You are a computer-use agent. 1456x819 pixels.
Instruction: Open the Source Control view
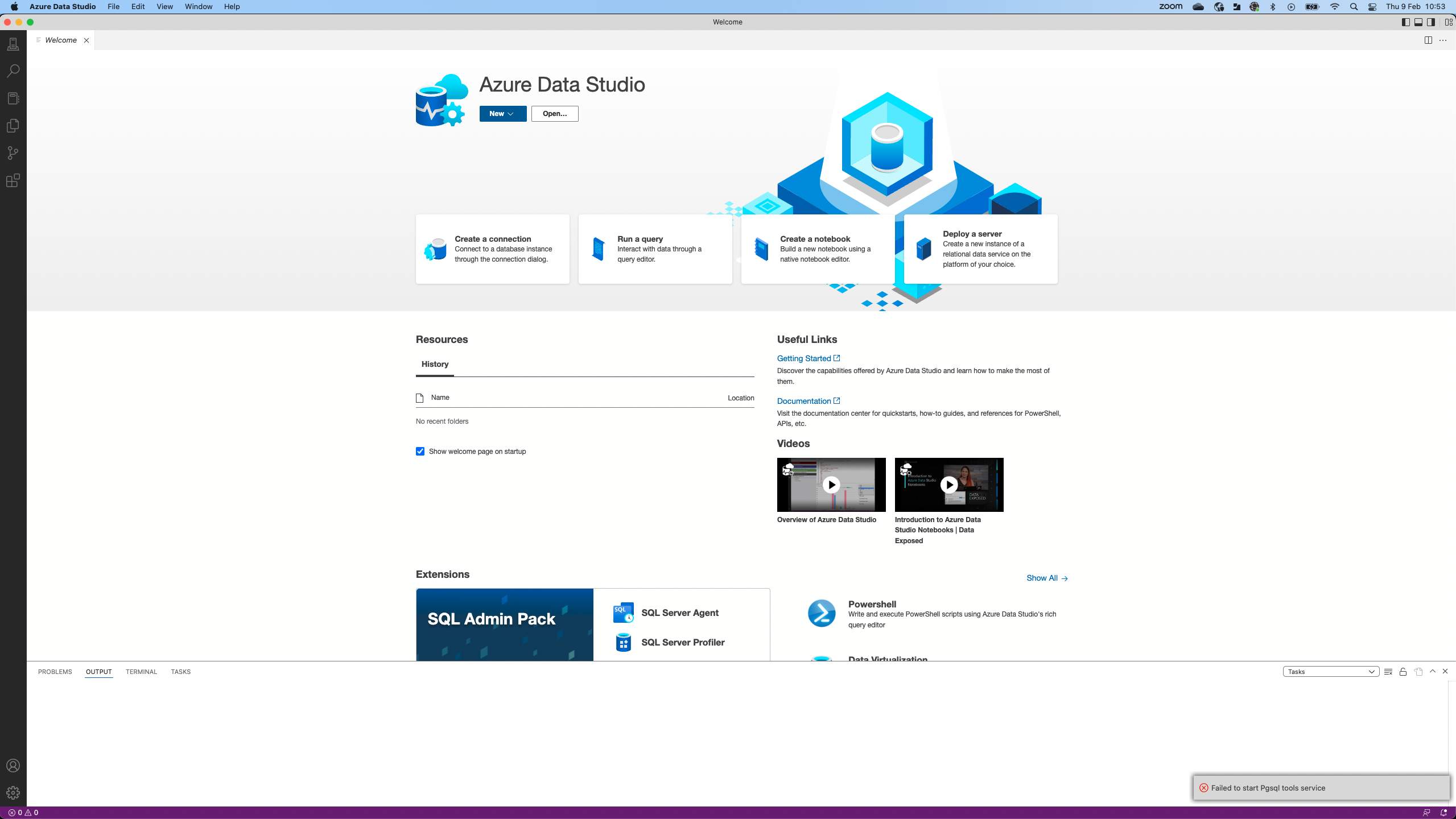coord(13,153)
